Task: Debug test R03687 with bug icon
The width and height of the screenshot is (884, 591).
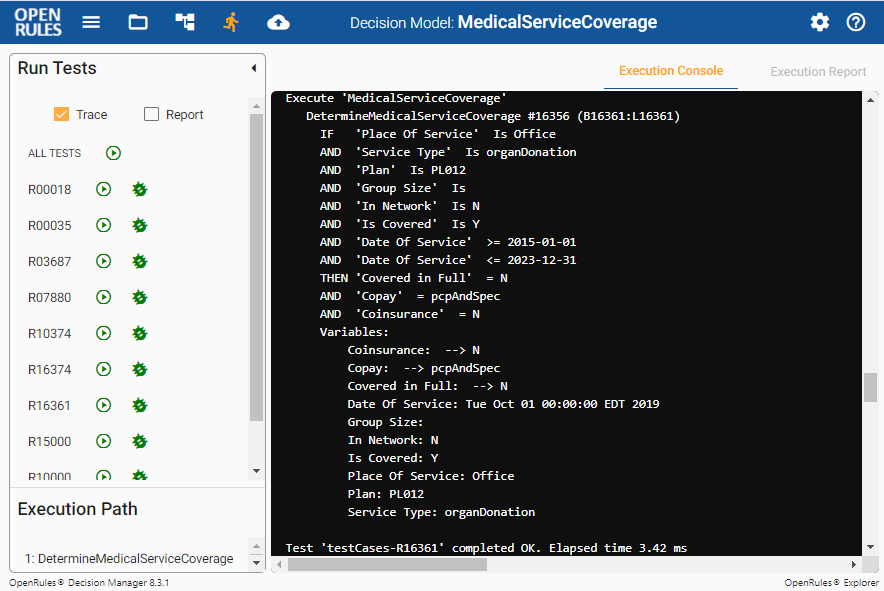Action: click(140, 261)
